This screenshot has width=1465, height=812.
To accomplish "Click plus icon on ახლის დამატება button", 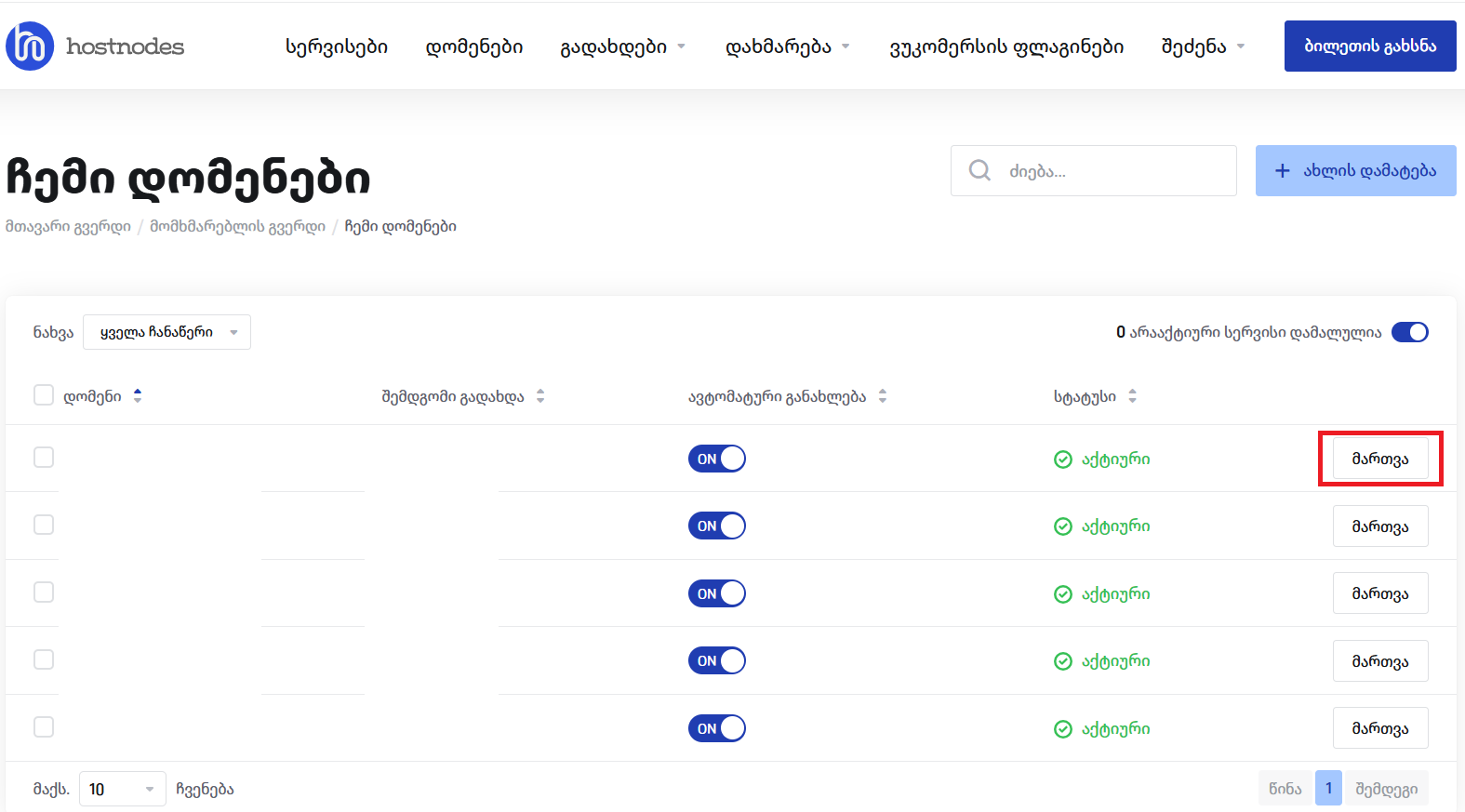I will tap(1282, 170).
